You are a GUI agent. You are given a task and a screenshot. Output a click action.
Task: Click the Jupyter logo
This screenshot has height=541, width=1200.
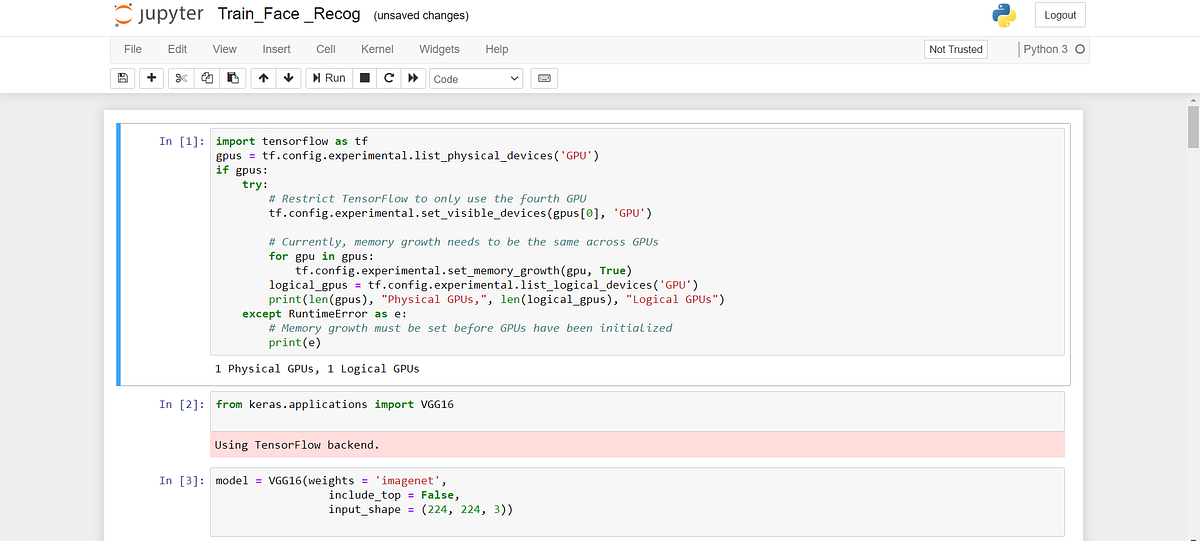[x=159, y=15]
